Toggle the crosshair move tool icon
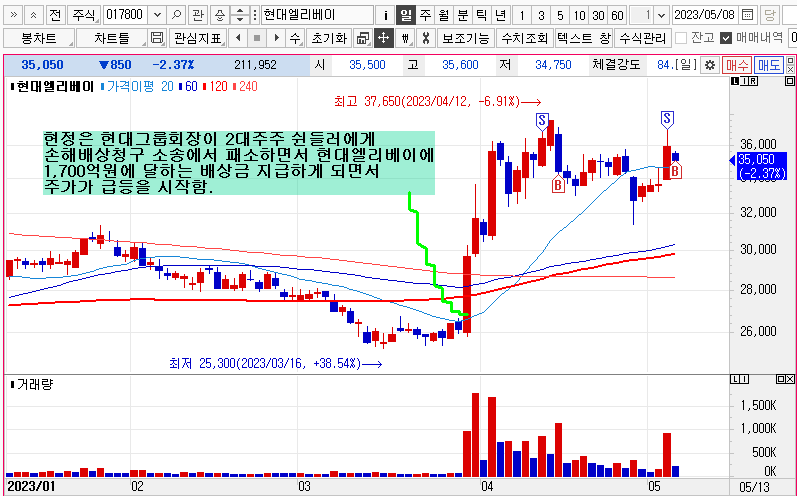797x496 pixels. [x=383, y=38]
